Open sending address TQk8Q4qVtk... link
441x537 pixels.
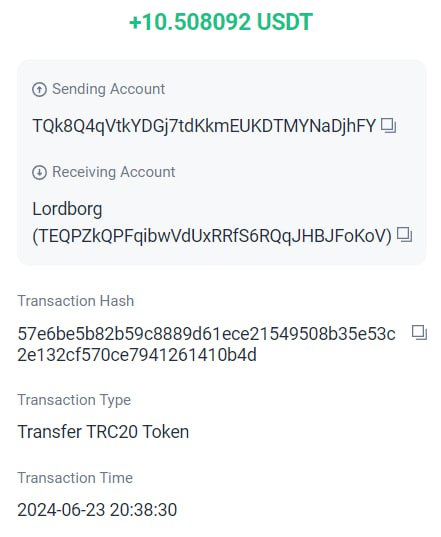pos(204,126)
